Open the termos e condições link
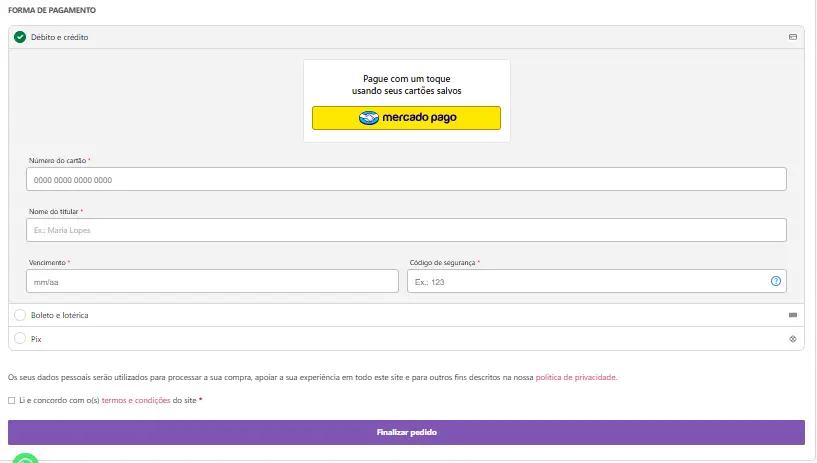This screenshot has width=817, height=463. [x=136, y=400]
